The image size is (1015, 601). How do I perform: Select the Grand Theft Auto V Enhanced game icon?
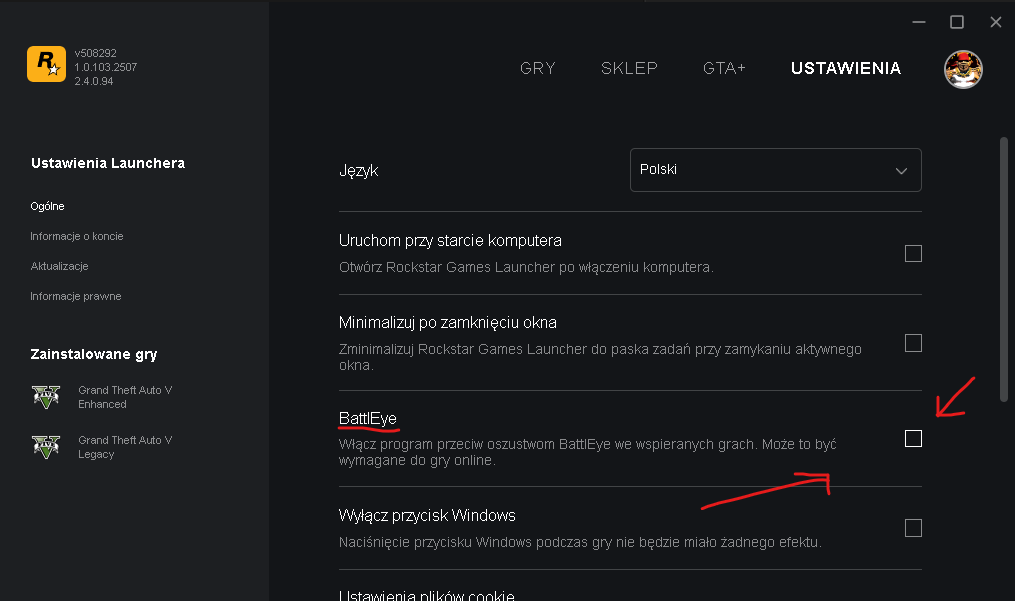46,396
